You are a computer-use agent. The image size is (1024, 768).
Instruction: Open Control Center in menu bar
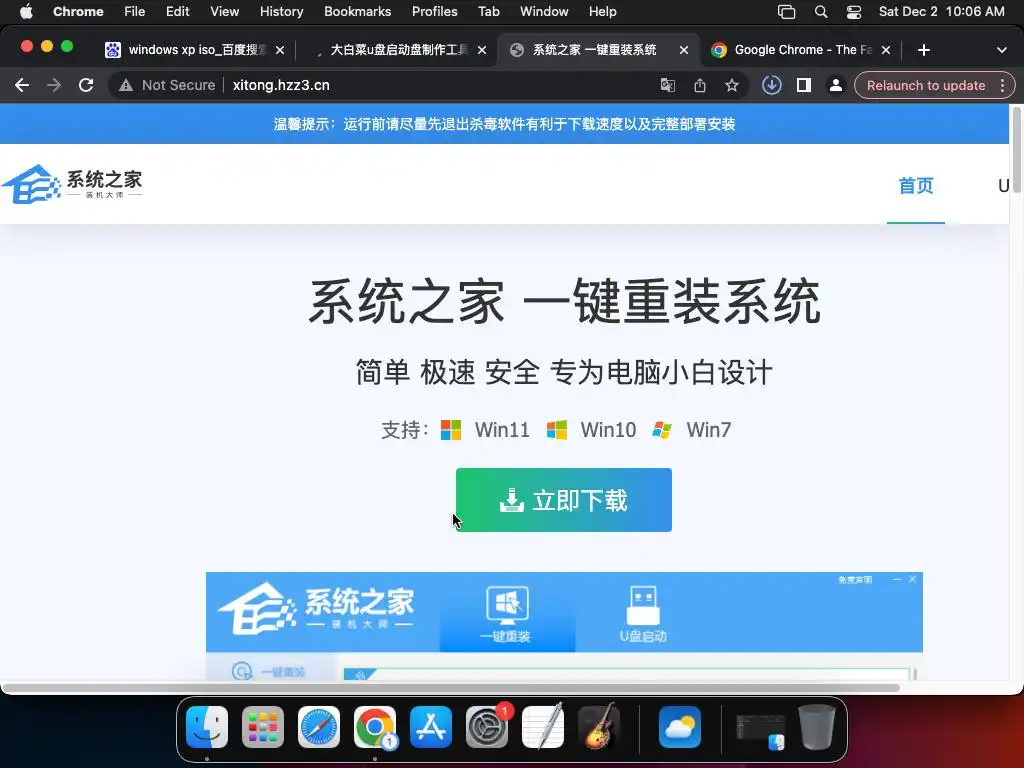tap(854, 12)
